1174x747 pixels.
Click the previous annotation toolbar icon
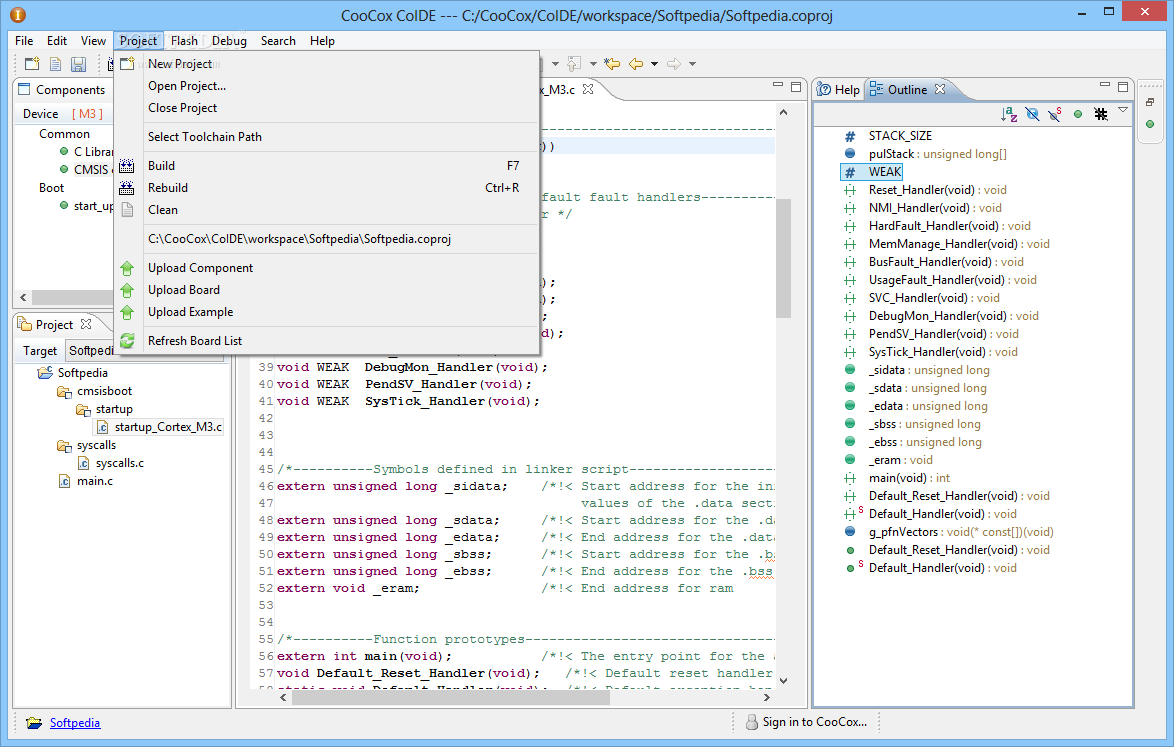[574, 64]
